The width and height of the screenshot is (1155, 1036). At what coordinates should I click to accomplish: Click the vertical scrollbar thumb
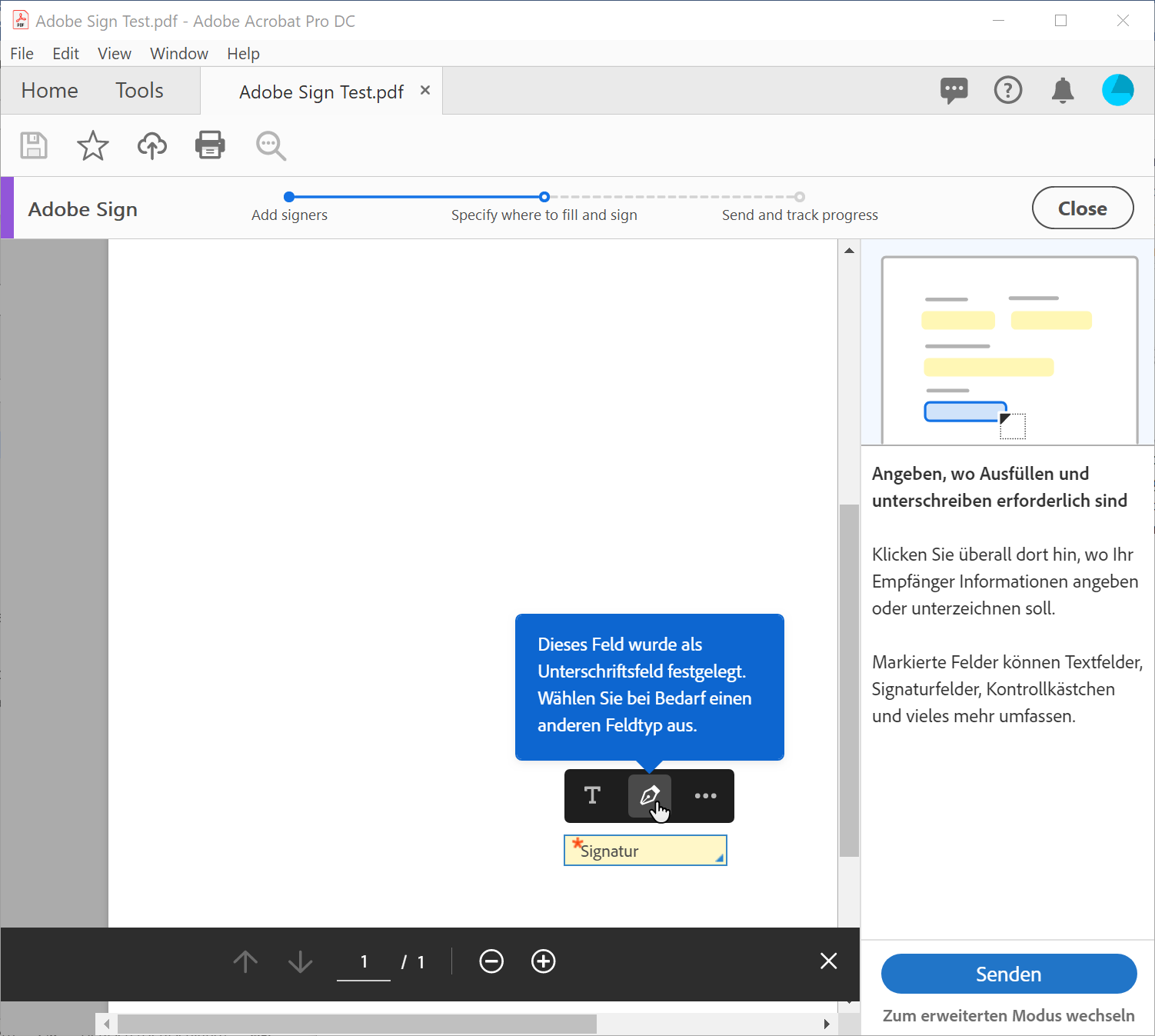click(849, 680)
